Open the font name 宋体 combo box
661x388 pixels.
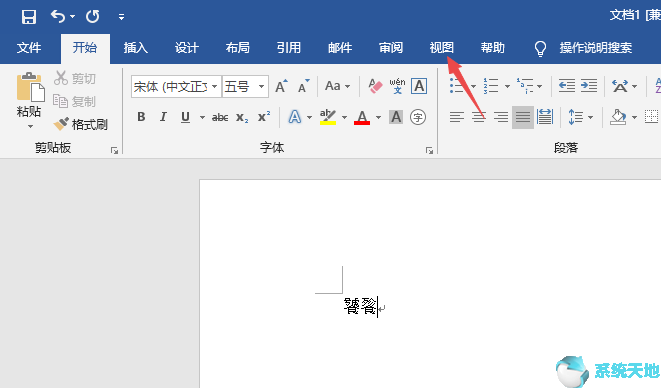[x=176, y=87]
